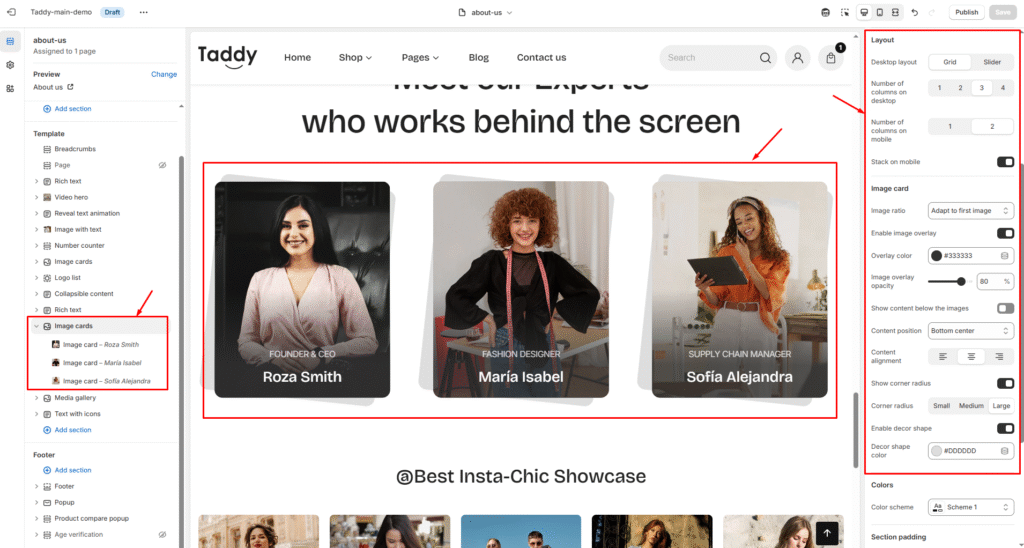Image resolution: width=1024 pixels, height=548 pixels.
Task: Open the app embeds sidebar icon
Action: tap(10, 89)
